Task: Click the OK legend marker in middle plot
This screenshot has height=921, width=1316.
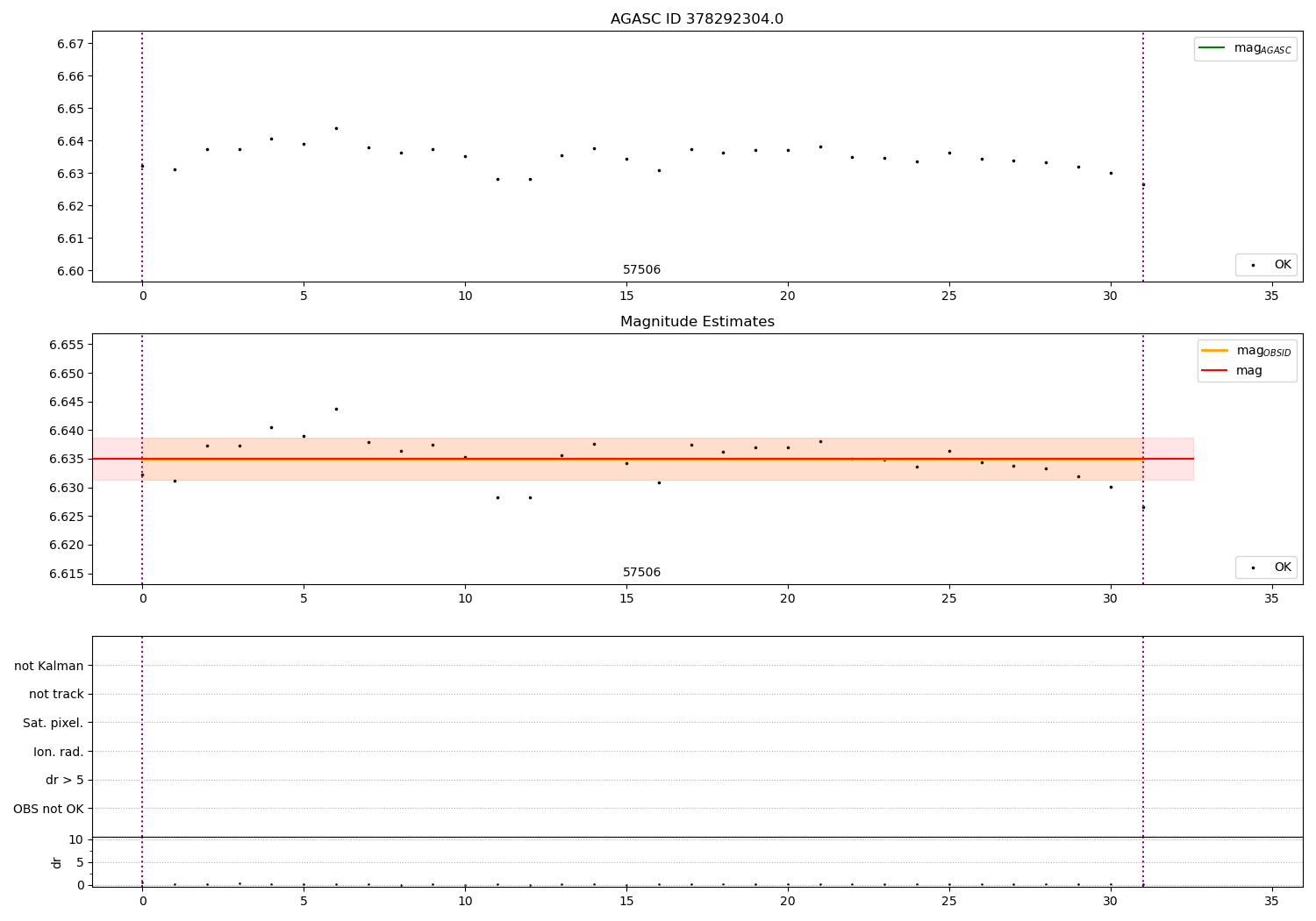Action: pos(1253,568)
